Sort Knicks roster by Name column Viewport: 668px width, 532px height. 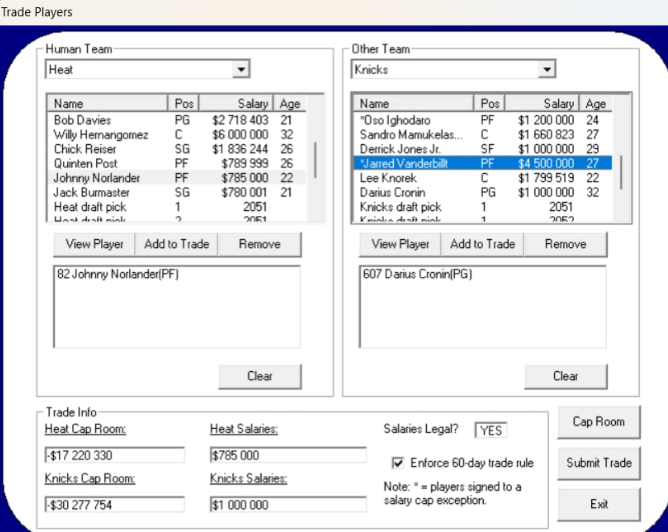(x=413, y=104)
